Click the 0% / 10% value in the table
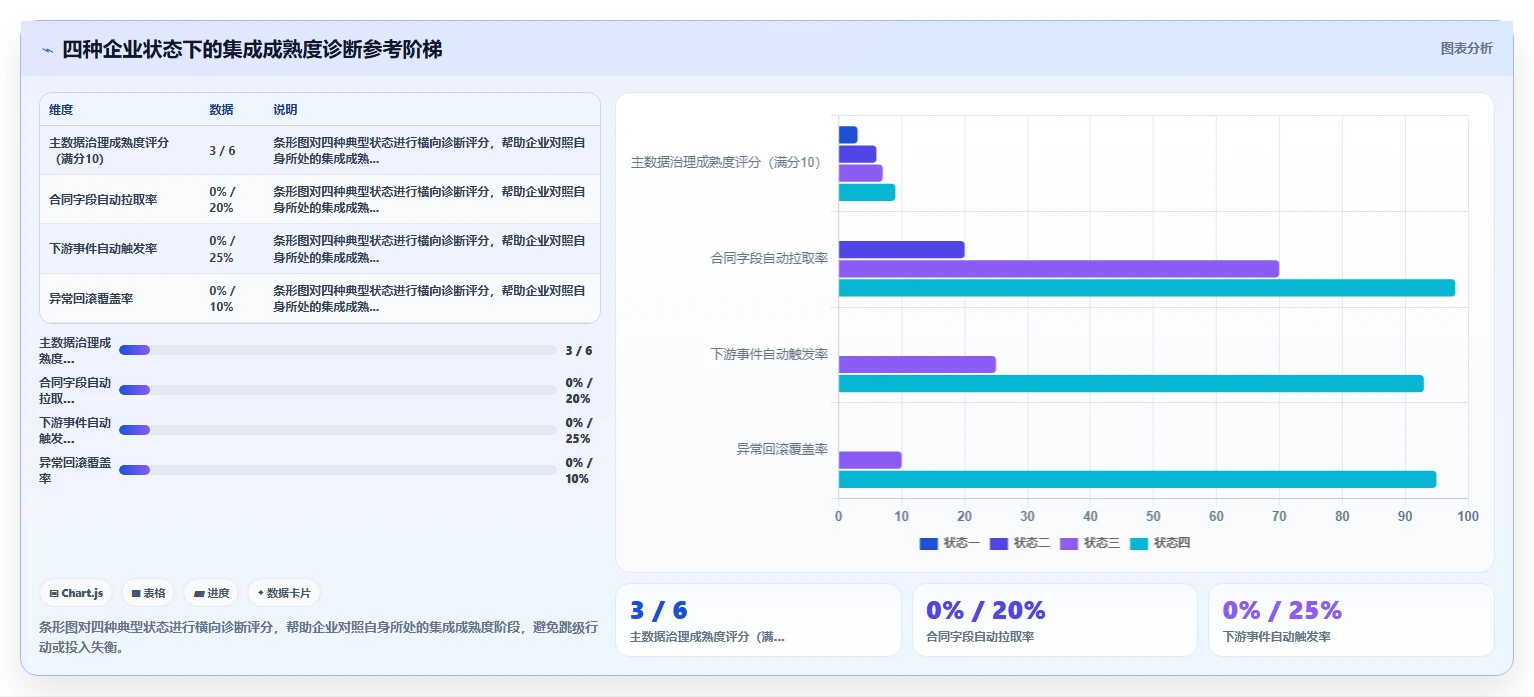Screen dimensions: 1534x697 (222, 299)
